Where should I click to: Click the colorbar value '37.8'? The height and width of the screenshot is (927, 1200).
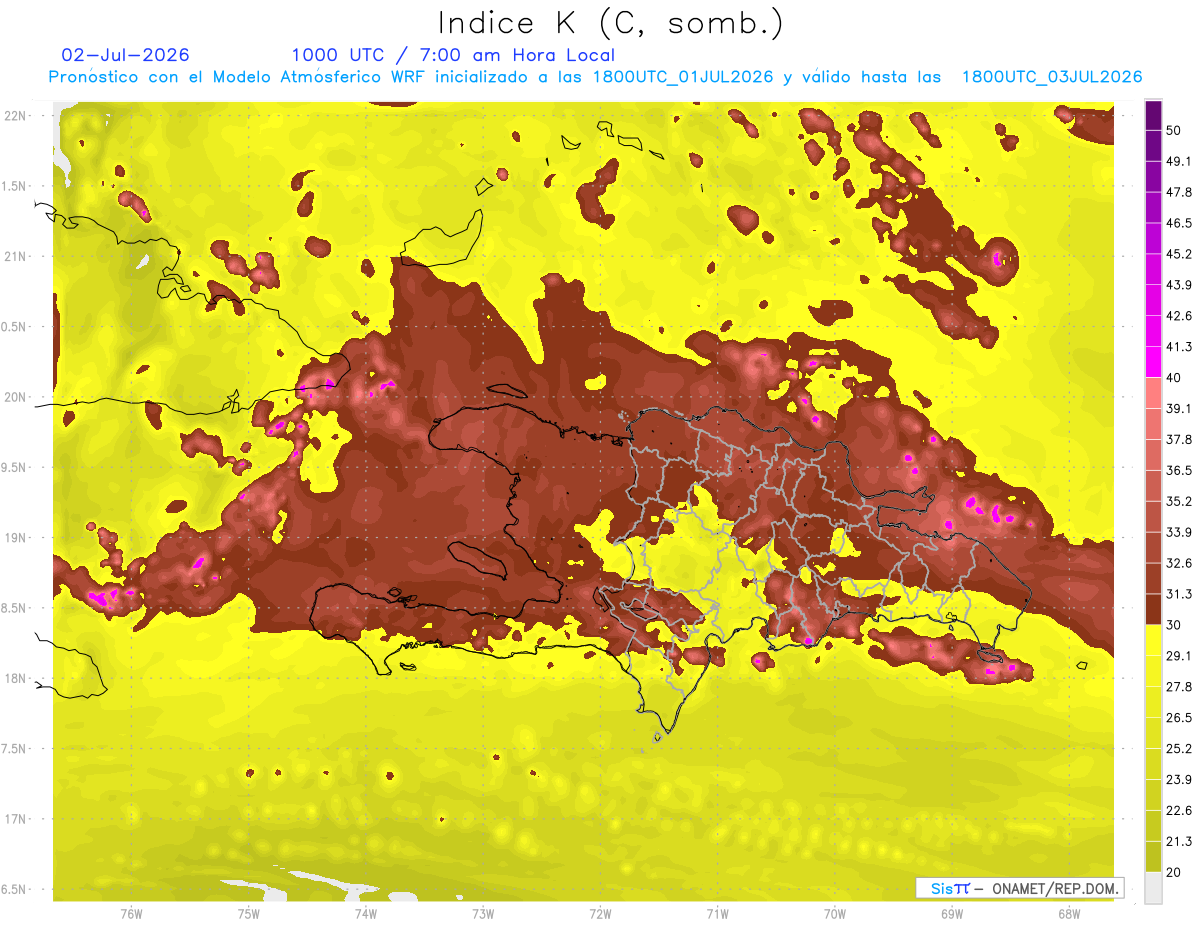click(x=1178, y=439)
